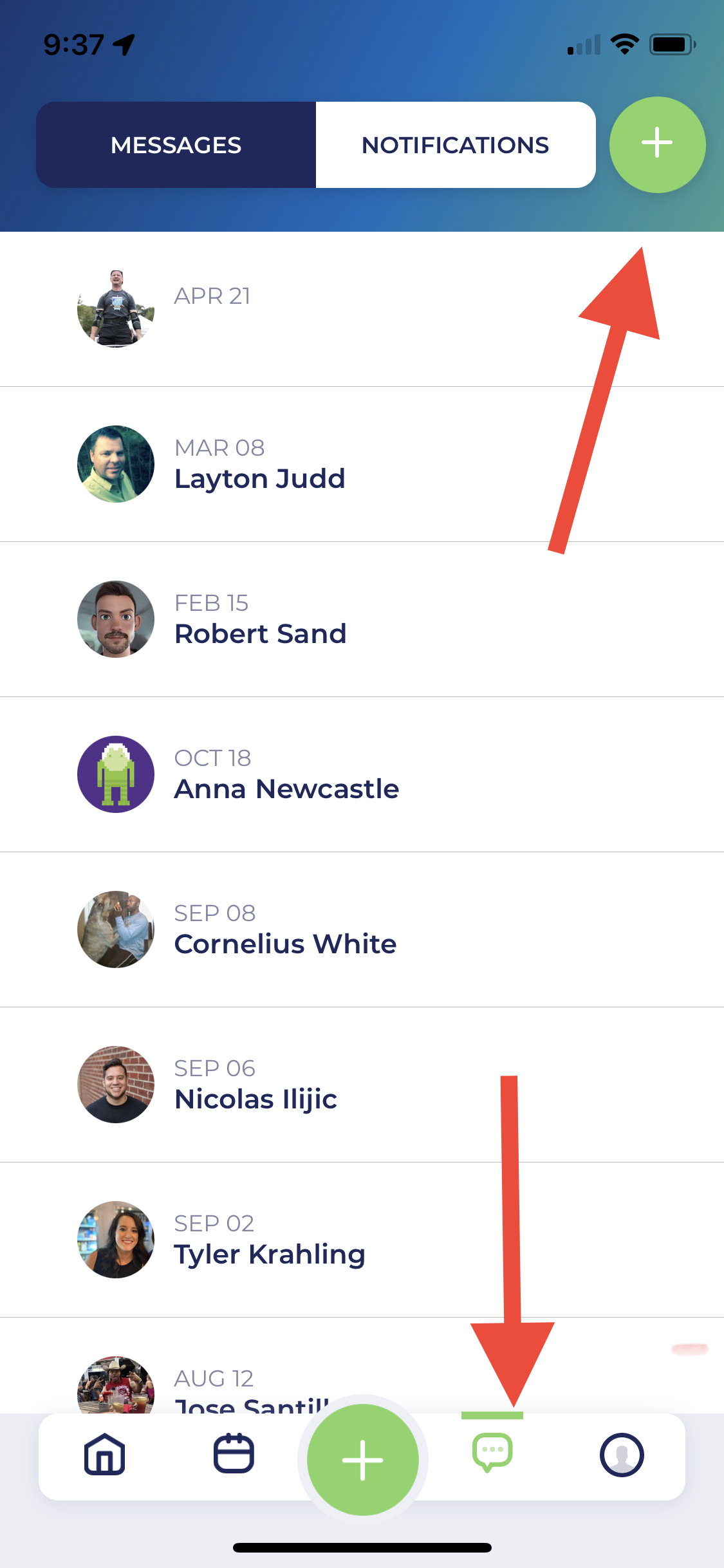Open the home tab icon
This screenshot has width=724, height=1568.
[104, 1453]
